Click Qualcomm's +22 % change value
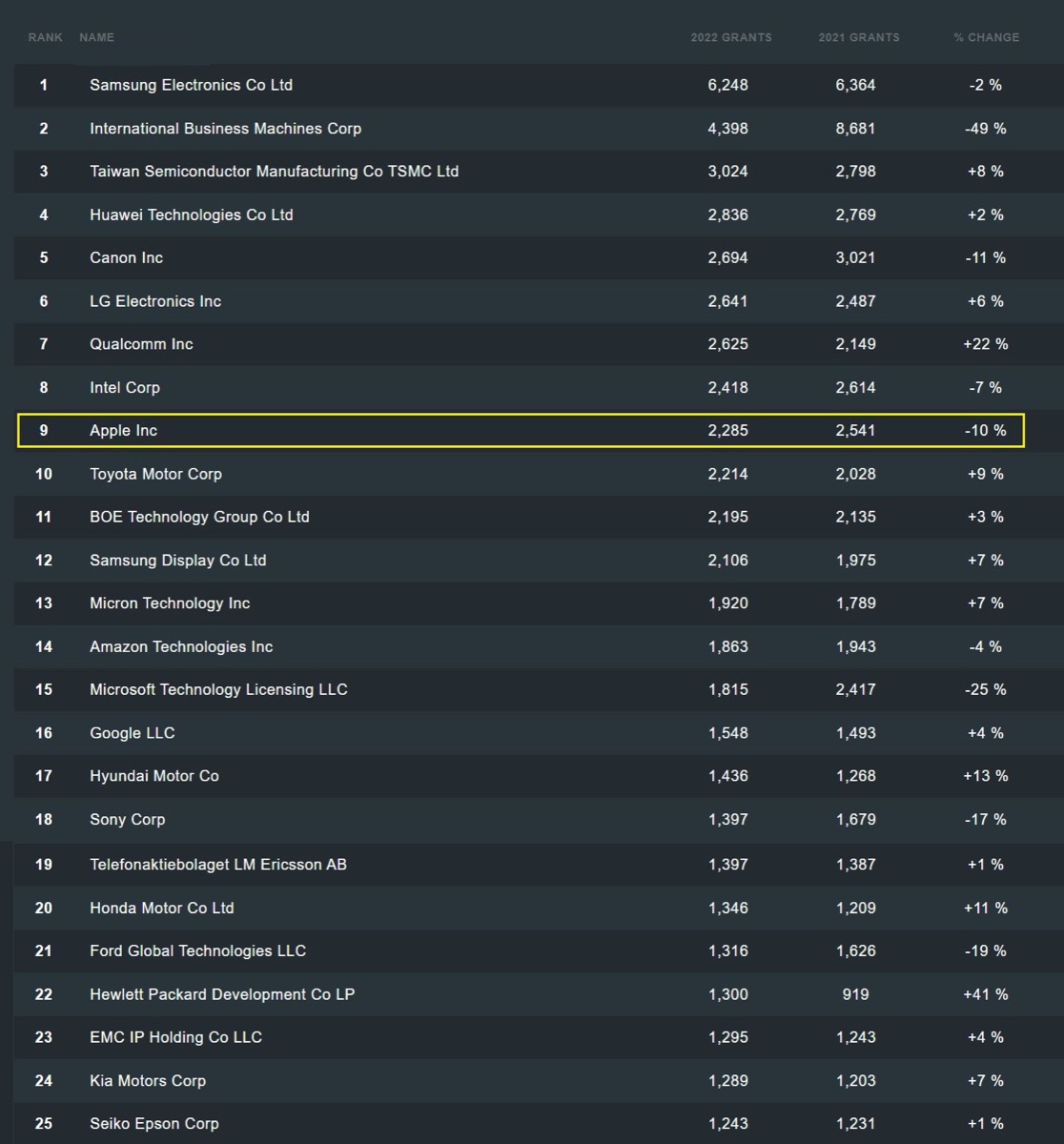Screen dimensions: 1064x1144 coord(986,344)
